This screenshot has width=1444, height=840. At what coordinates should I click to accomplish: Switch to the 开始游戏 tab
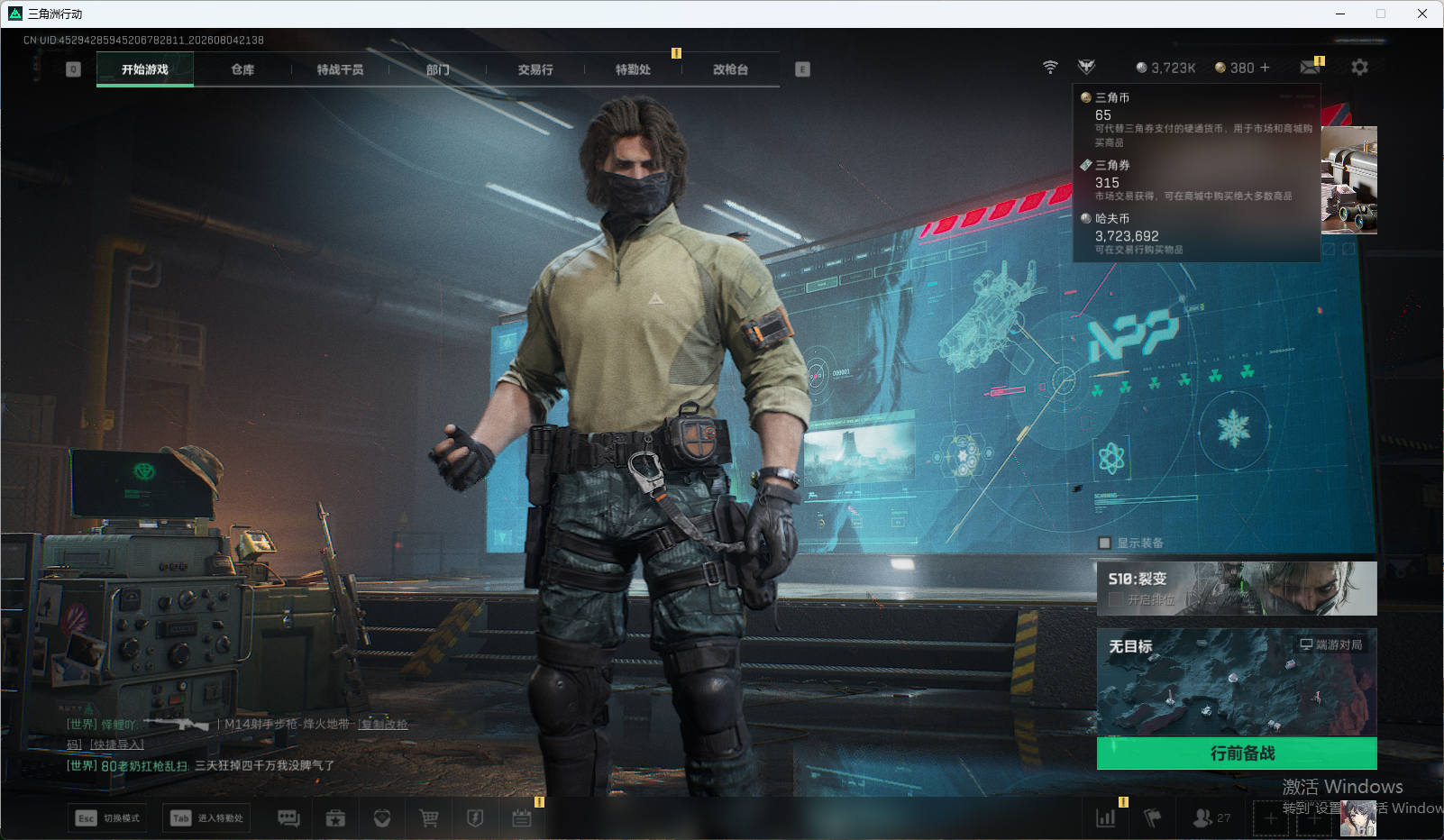click(145, 69)
